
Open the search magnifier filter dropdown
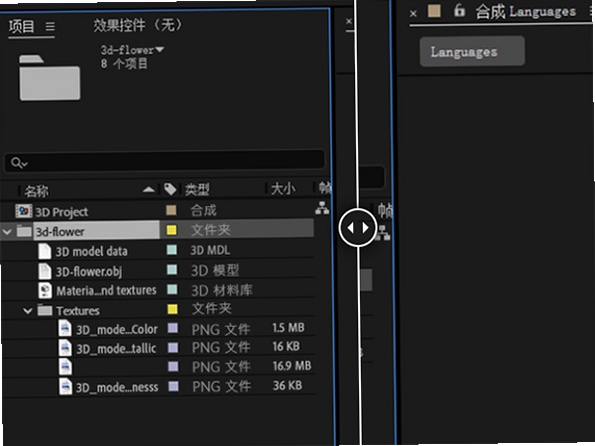click(x=19, y=163)
